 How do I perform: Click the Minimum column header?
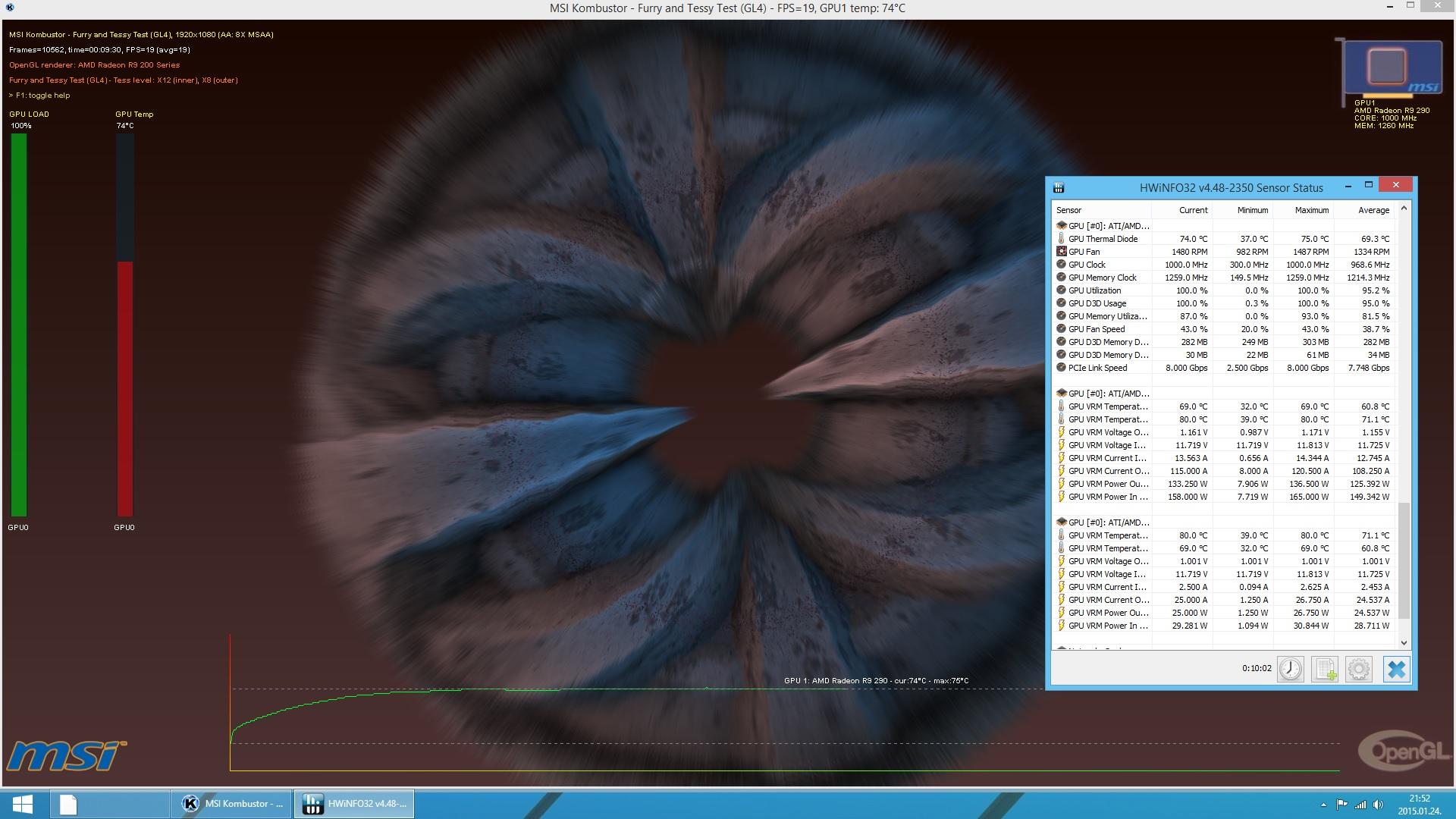tap(1242, 210)
